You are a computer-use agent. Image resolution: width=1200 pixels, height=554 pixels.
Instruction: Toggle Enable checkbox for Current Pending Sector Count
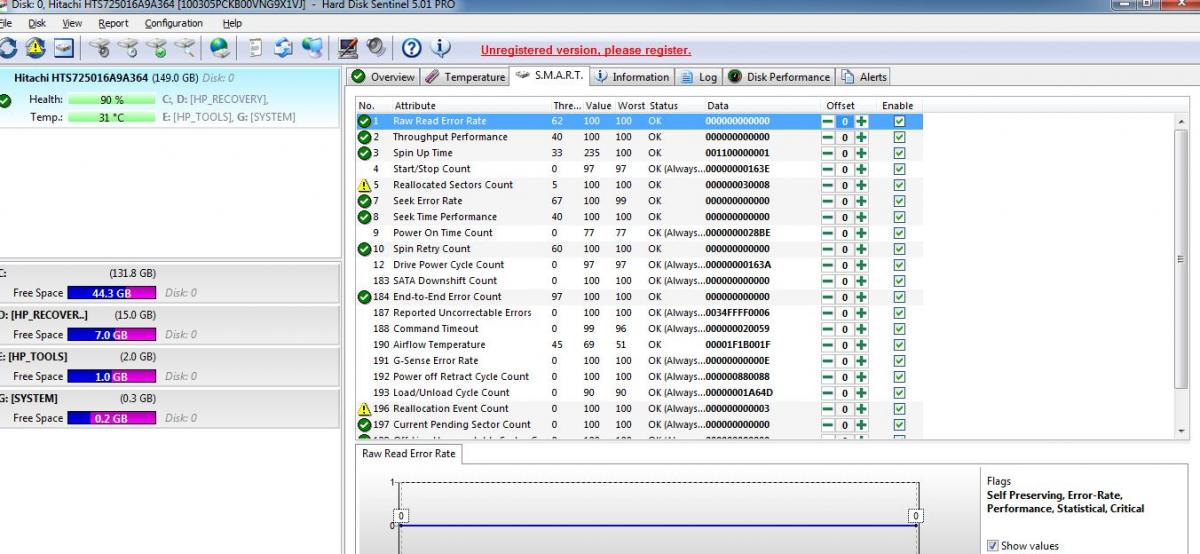point(899,425)
